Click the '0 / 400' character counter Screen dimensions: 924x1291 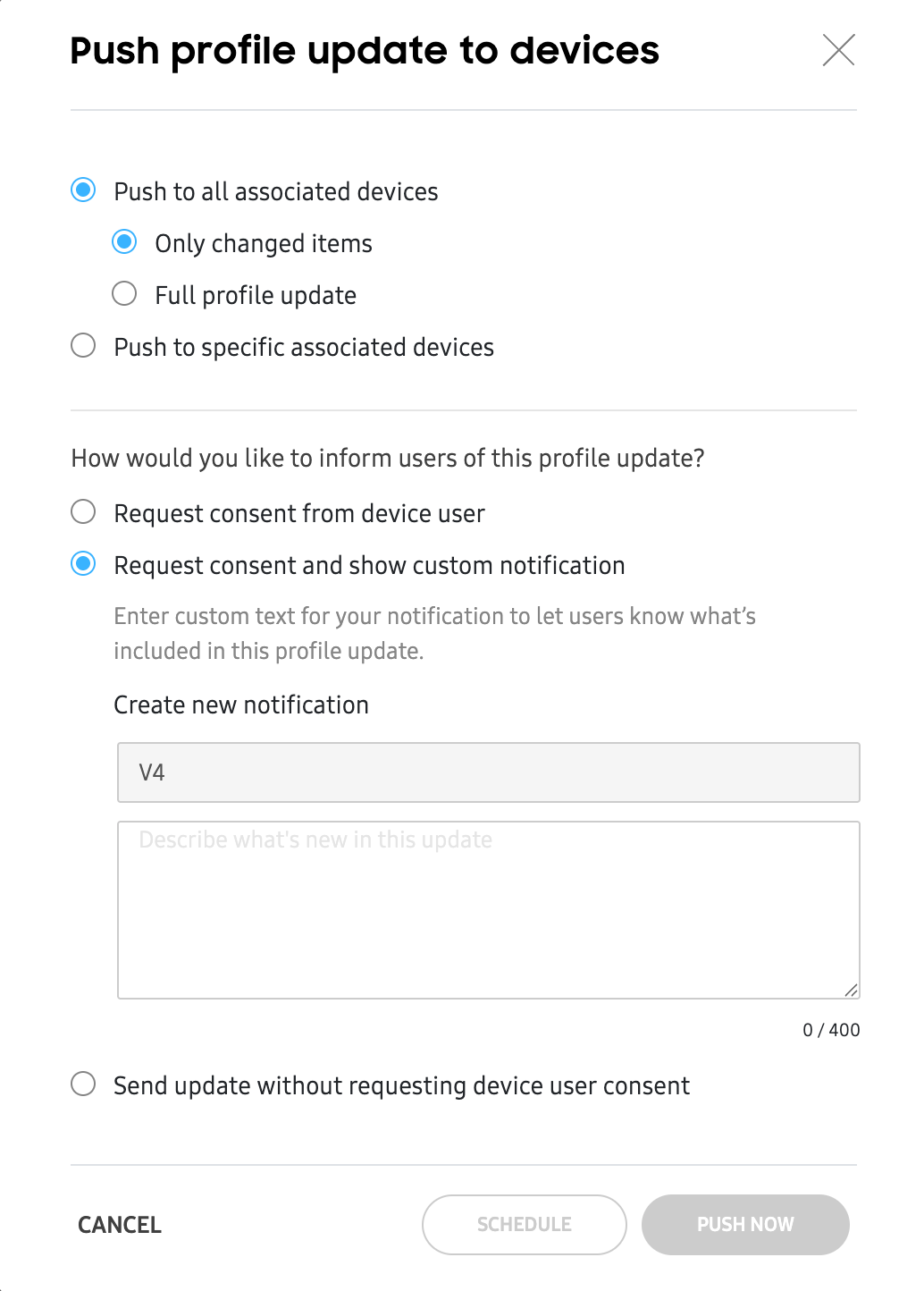tap(831, 1029)
